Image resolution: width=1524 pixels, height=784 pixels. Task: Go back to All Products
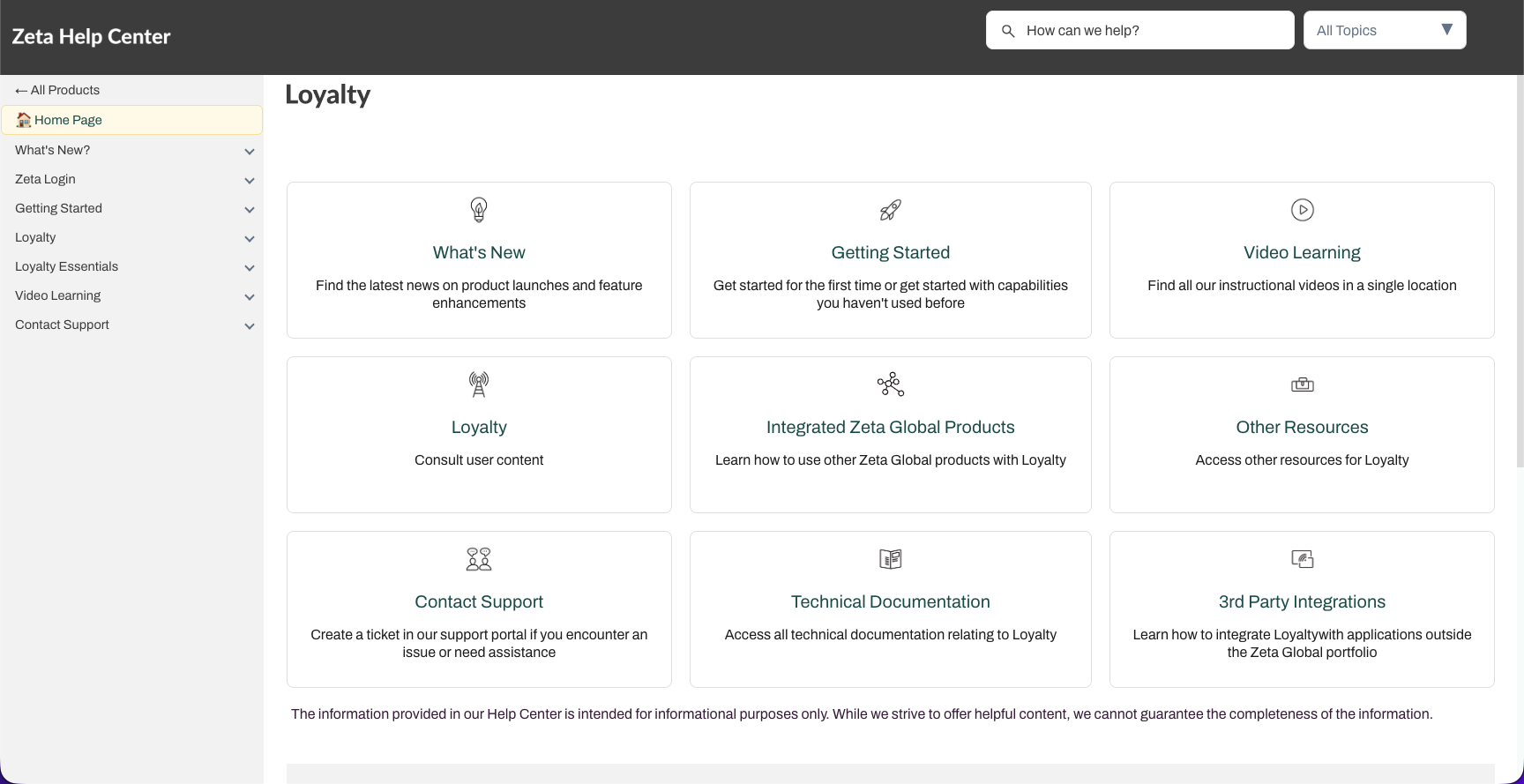pos(57,90)
